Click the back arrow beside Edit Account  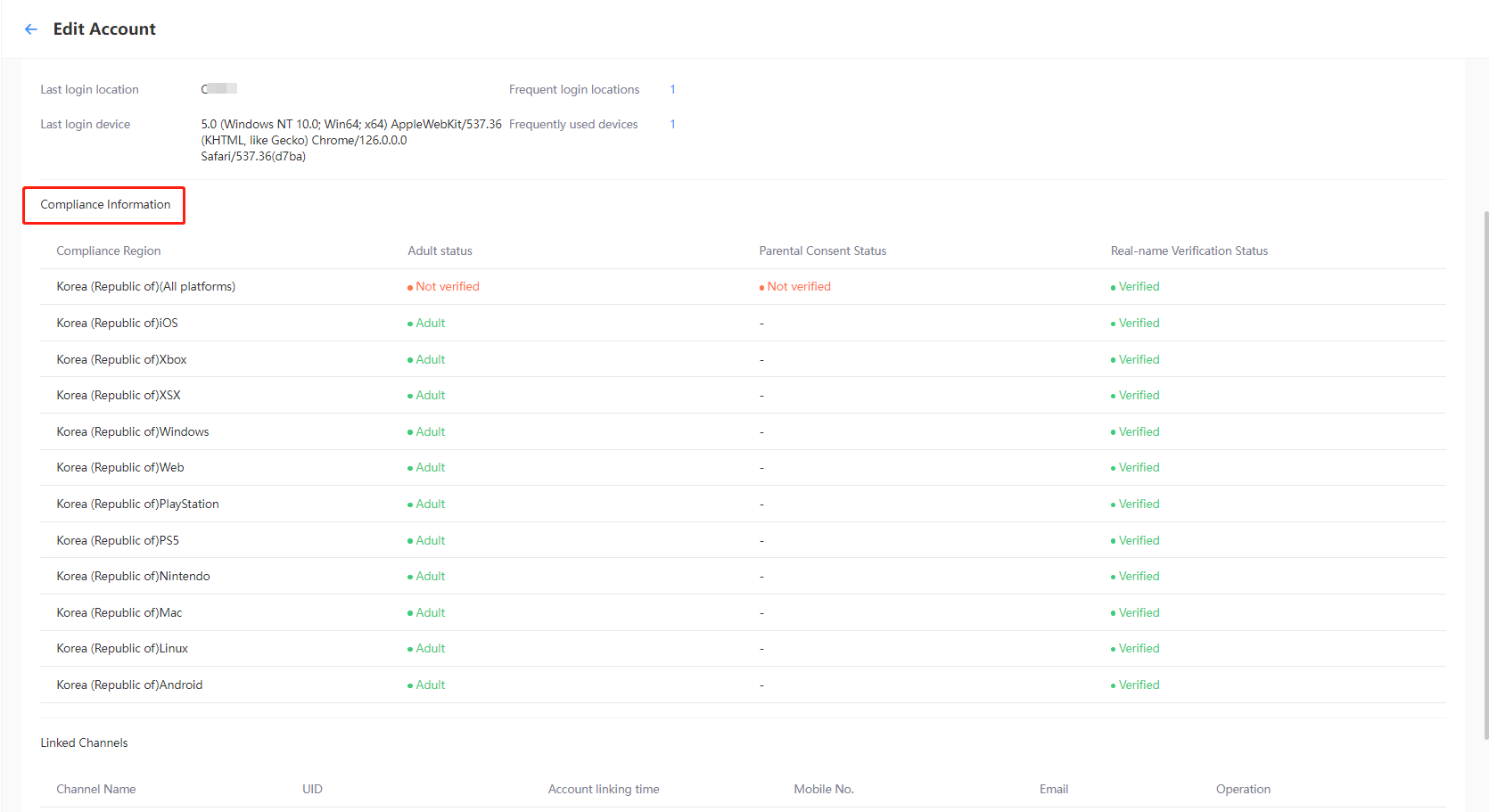31,29
